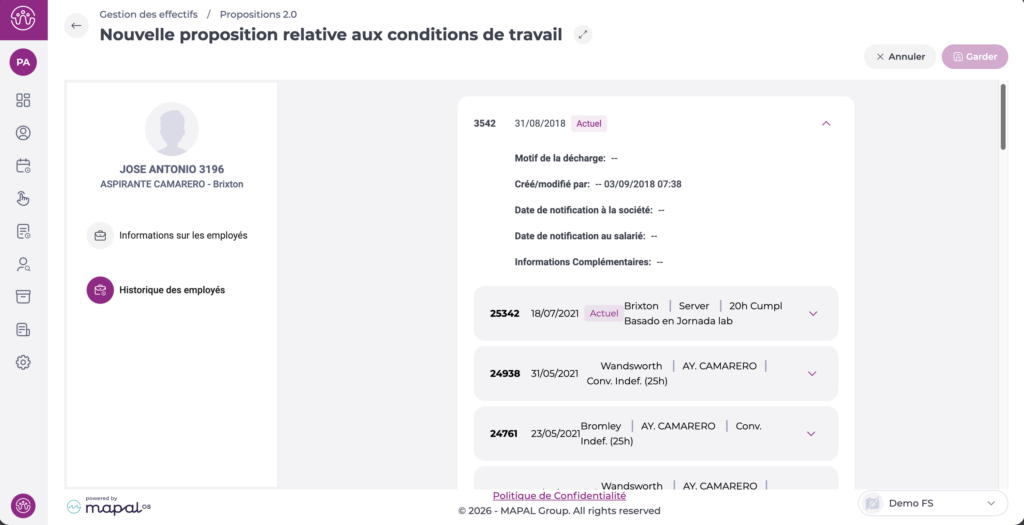The height and width of the screenshot is (525, 1024).
Task: Open the dashboard grid icon in sidebar
Action: click(23, 100)
